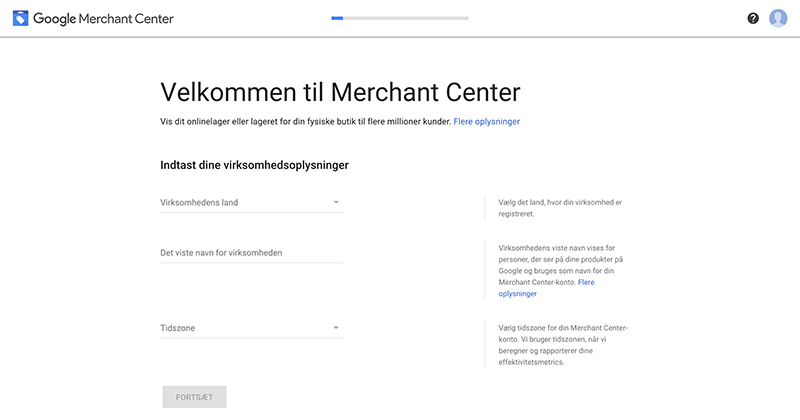
Task: Click help text 'Vælg tidszone for din Merchant Center-konto'
Action: tap(563, 345)
